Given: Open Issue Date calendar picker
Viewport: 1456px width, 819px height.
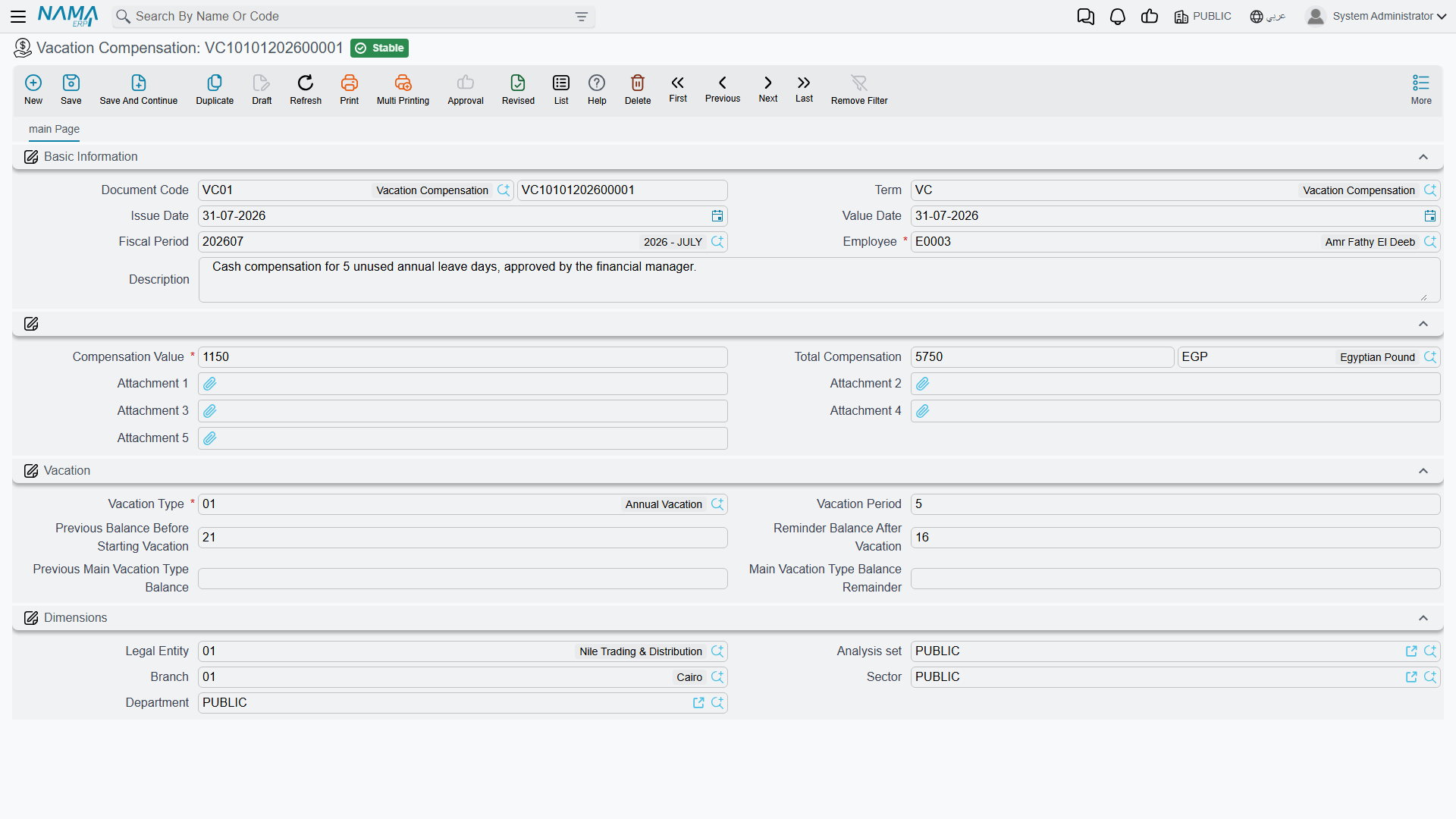Looking at the screenshot, I should point(717,216).
